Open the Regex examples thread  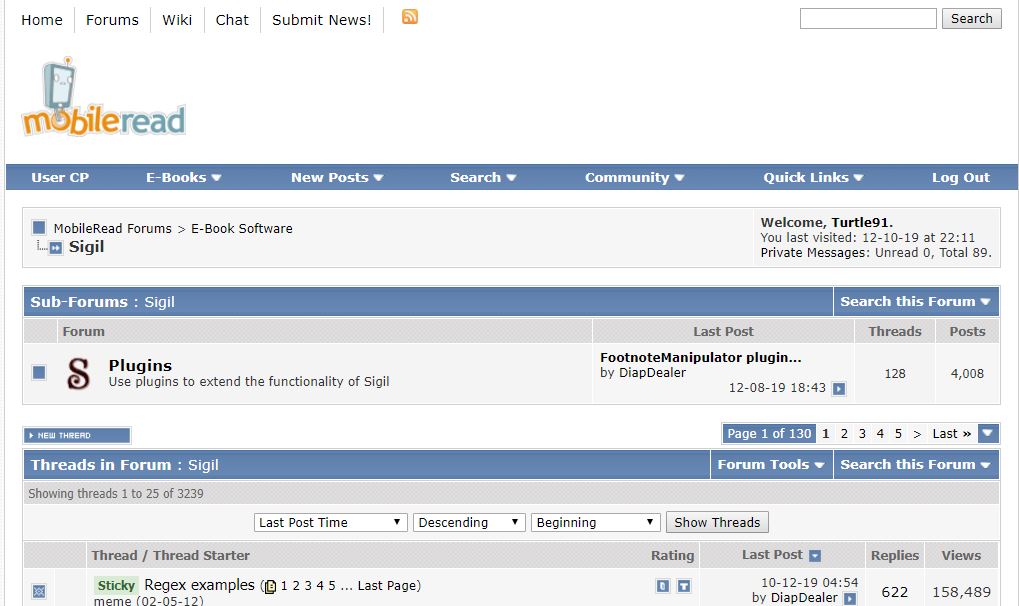pos(200,585)
